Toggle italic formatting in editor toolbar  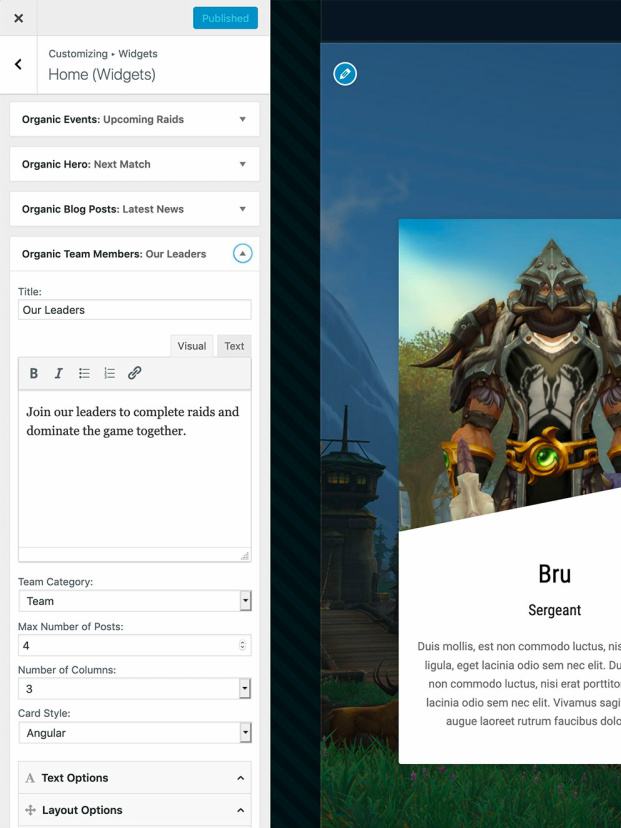59,373
